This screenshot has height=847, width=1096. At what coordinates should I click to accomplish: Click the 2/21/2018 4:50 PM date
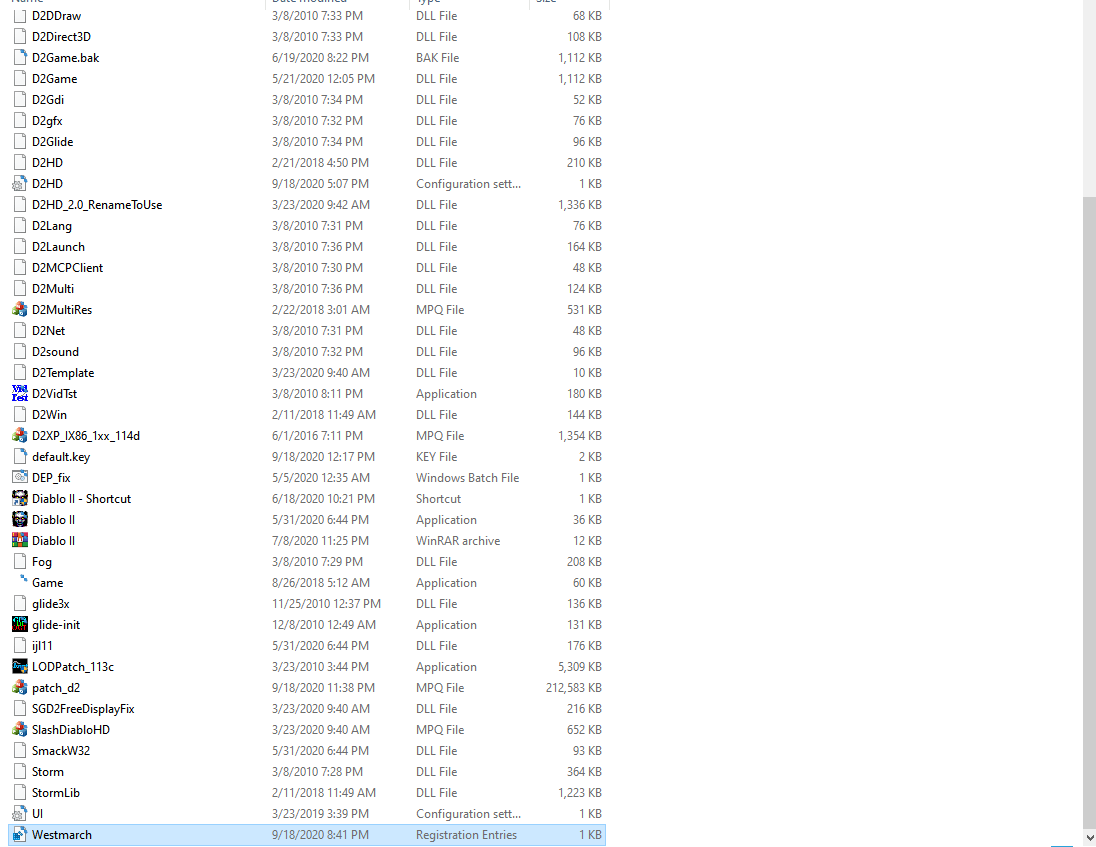point(320,162)
